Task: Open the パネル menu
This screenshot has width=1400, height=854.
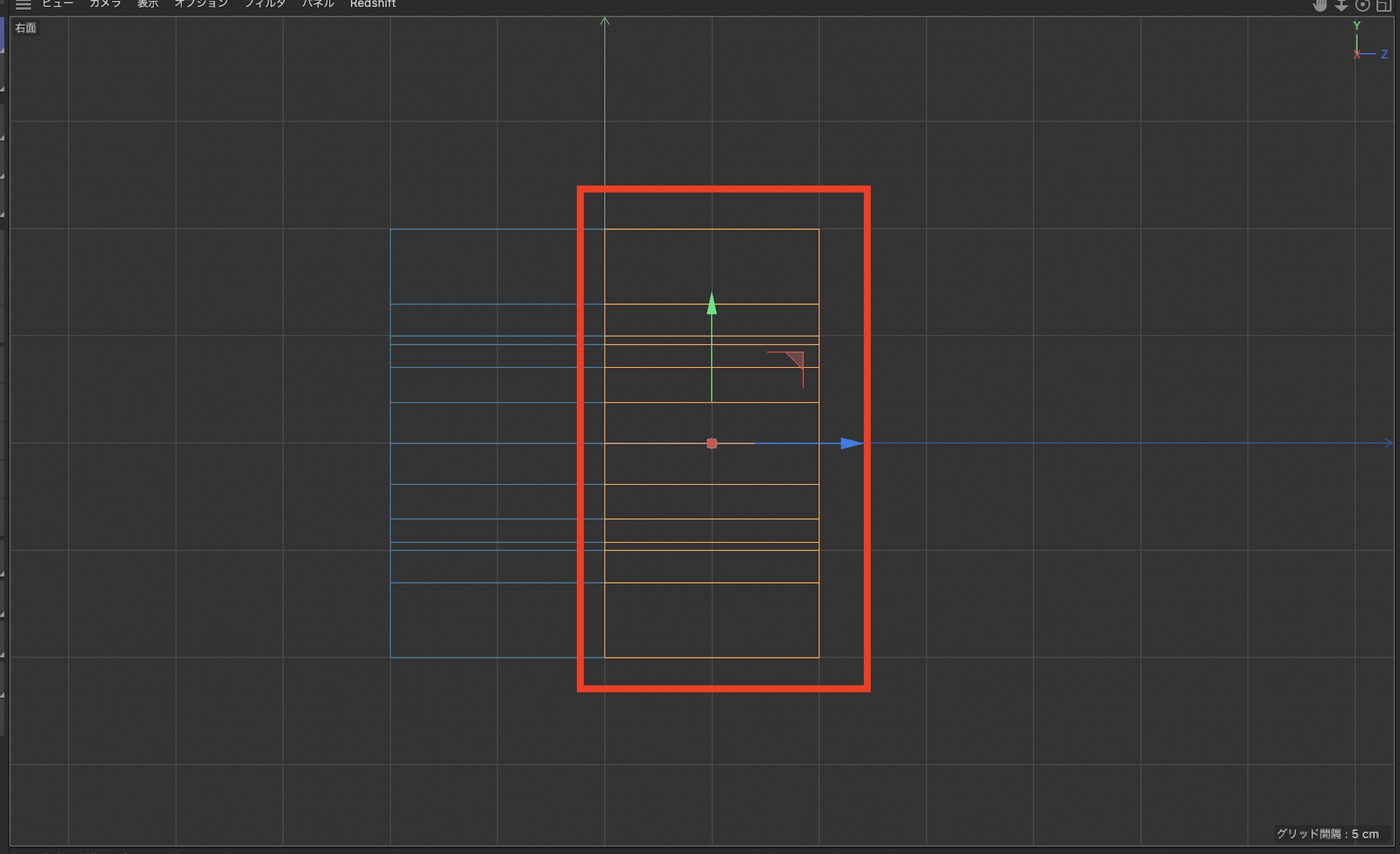Action: (x=318, y=4)
